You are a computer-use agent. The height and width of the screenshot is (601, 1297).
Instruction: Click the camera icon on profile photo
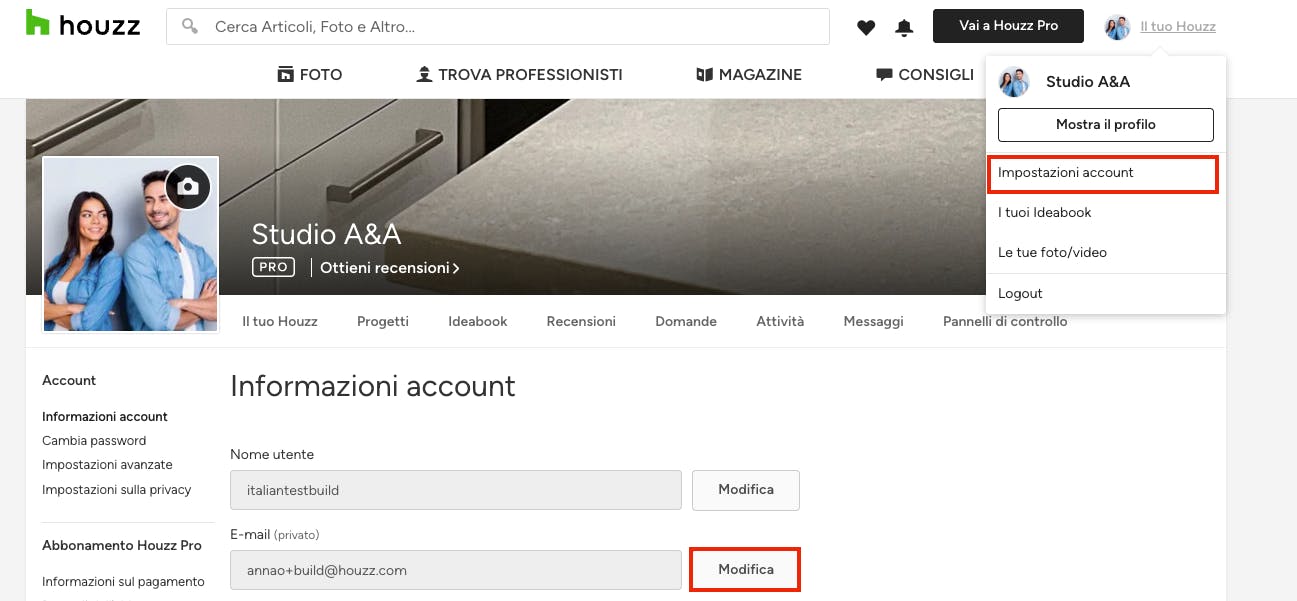pos(188,186)
